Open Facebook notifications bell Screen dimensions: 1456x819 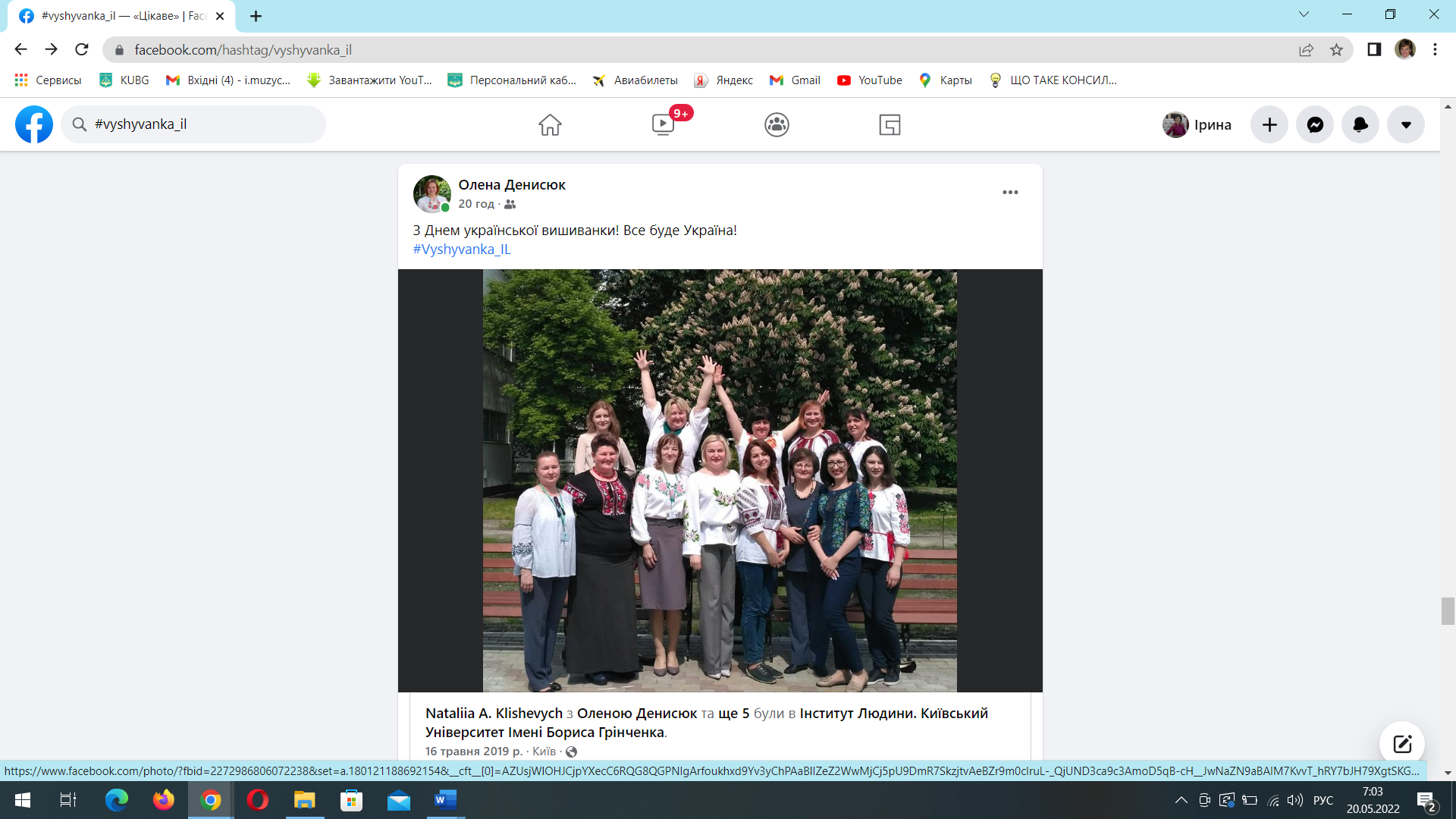1360,124
